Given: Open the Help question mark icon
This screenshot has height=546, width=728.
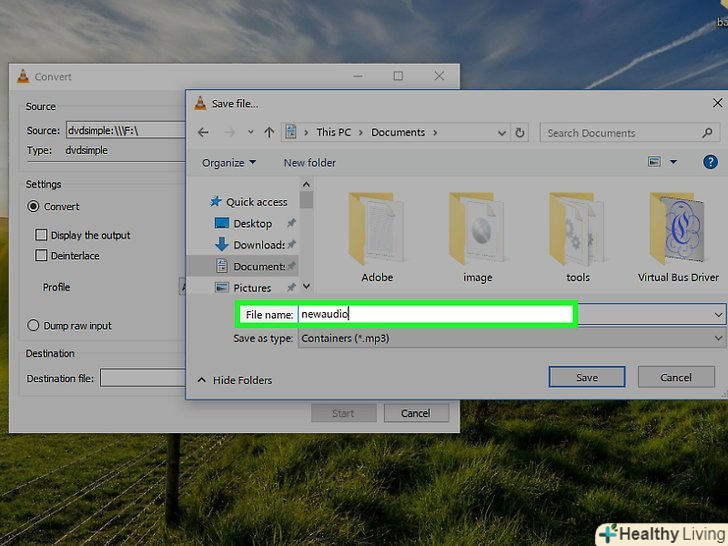Looking at the screenshot, I should (x=710, y=162).
